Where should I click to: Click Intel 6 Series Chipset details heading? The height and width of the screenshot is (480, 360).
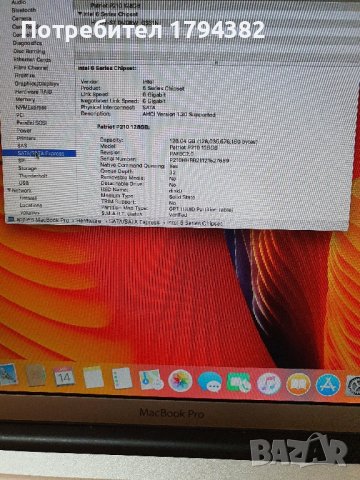[107, 68]
